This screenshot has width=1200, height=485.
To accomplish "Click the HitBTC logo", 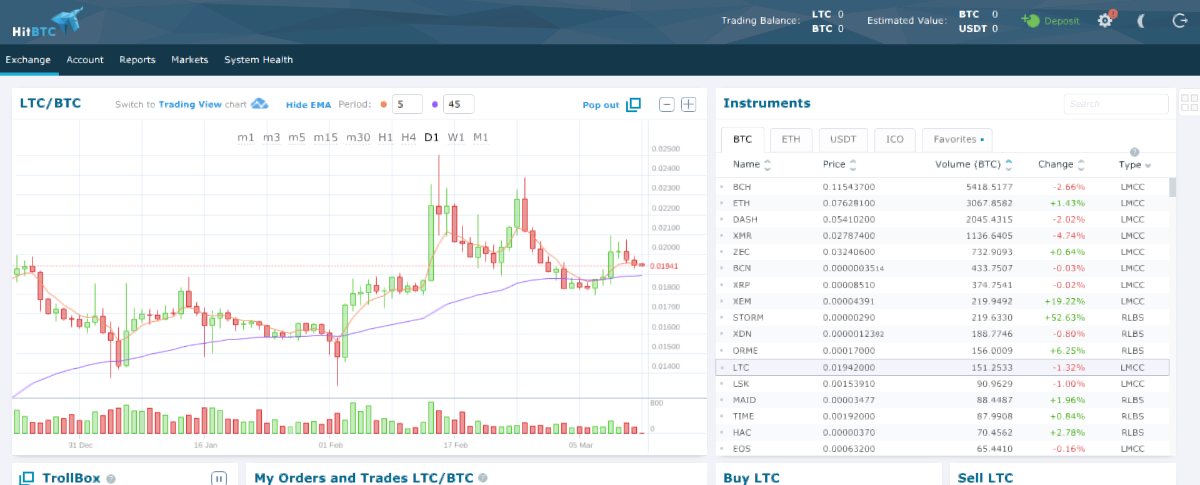I will click(46, 21).
